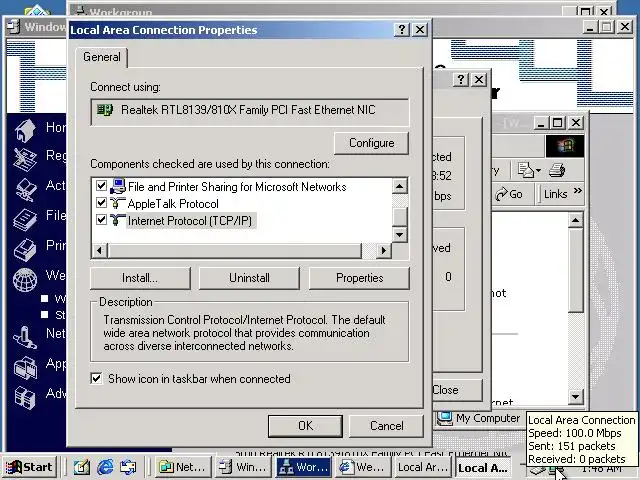Open the Mail button dropdown arrow
This screenshot has width=640, height=480.
tap(538, 170)
